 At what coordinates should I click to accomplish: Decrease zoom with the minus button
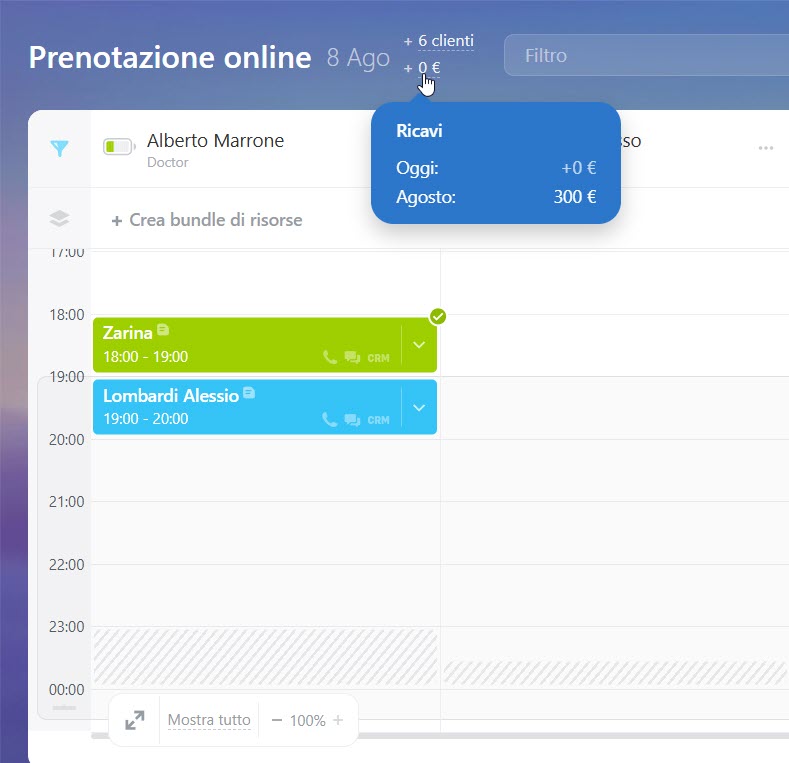pos(277,720)
